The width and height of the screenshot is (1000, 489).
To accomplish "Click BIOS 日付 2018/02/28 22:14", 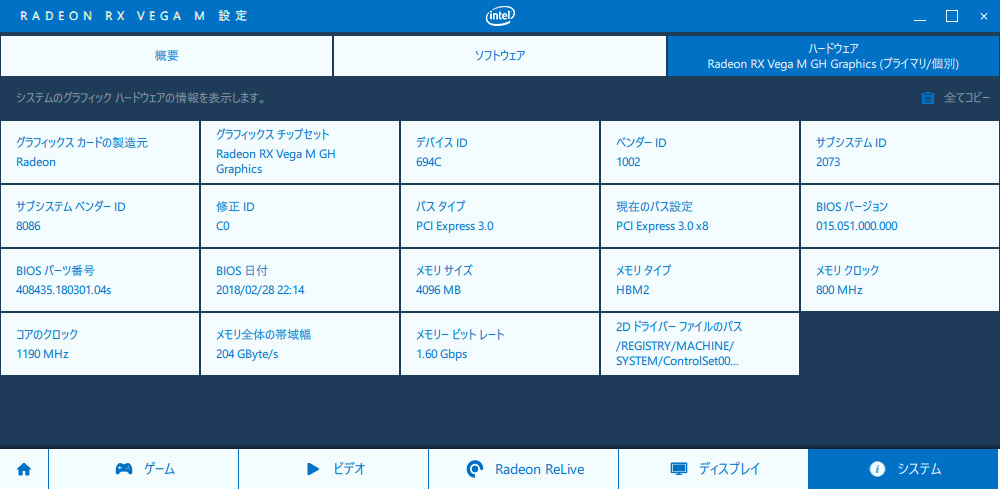I will pyautogui.click(x=260, y=290).
